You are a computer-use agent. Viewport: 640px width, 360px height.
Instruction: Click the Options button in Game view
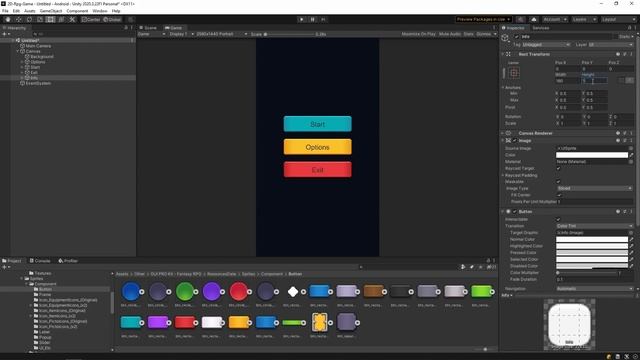click(x=318, y=147)
